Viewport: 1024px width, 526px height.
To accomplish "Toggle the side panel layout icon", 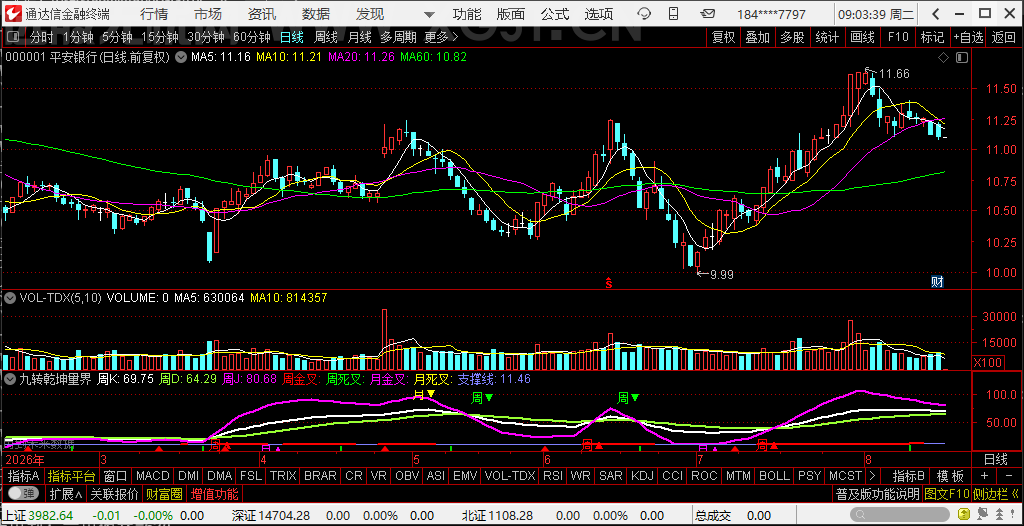I will pos(961,58).
